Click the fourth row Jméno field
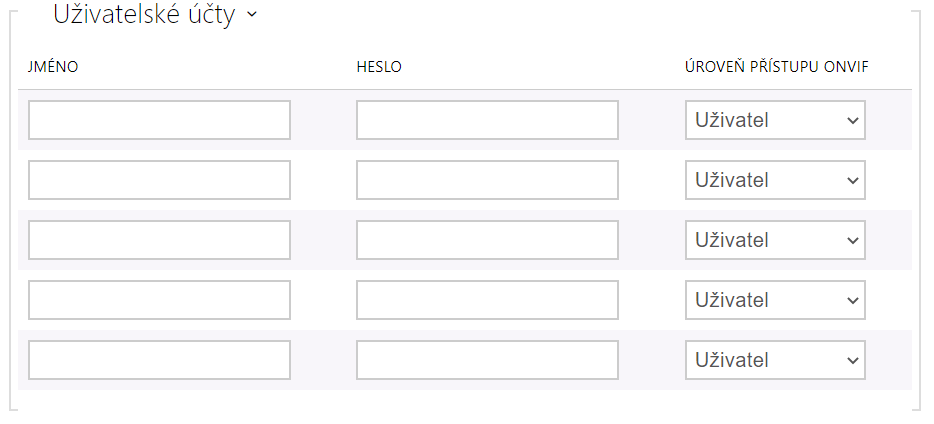The image size is (934, 424). (159, 300)
